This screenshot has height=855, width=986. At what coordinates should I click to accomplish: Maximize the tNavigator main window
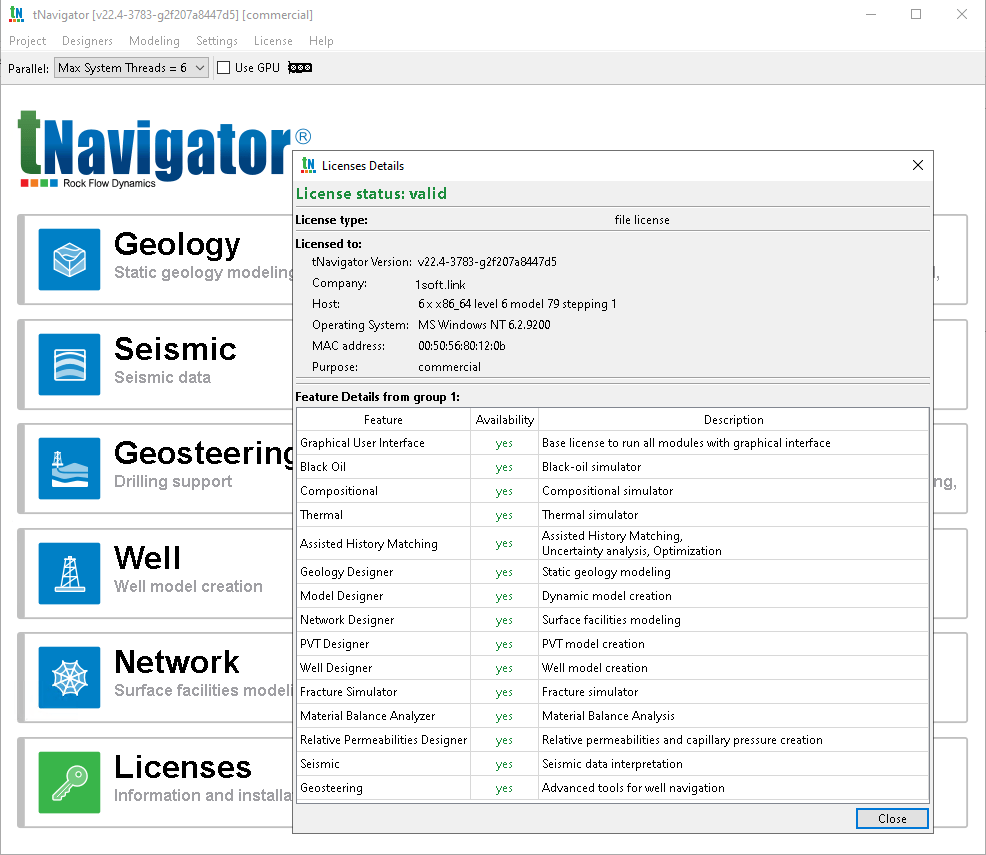click(x=916, y=14)
